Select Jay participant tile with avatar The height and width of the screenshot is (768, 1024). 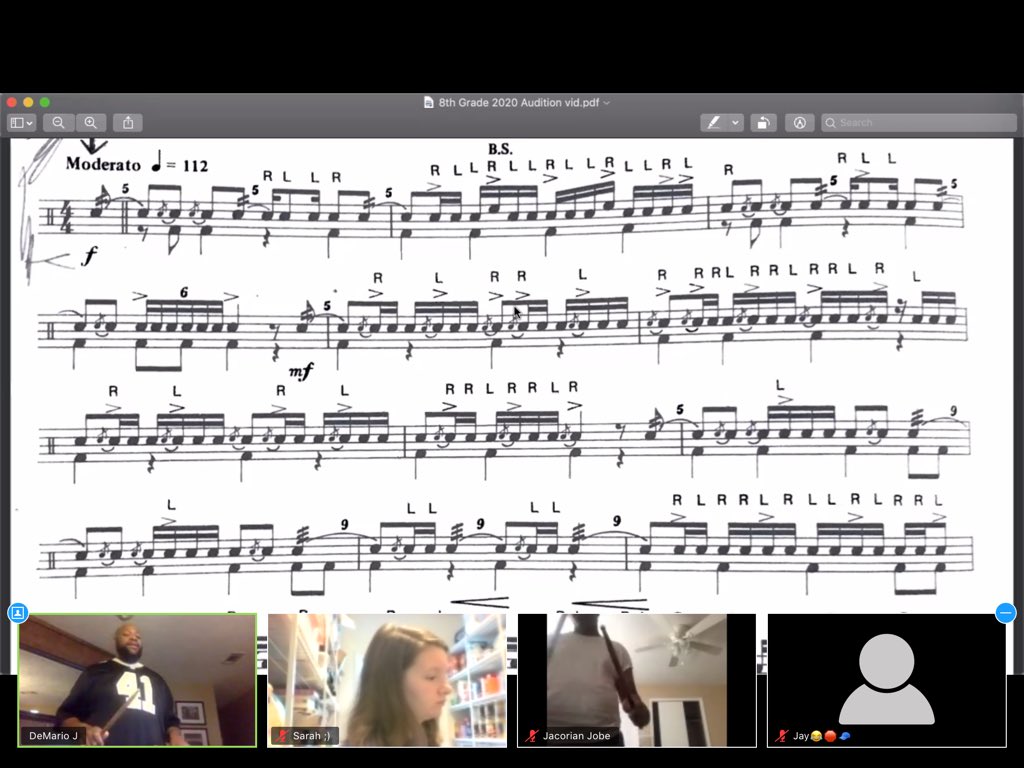(886, 680)
